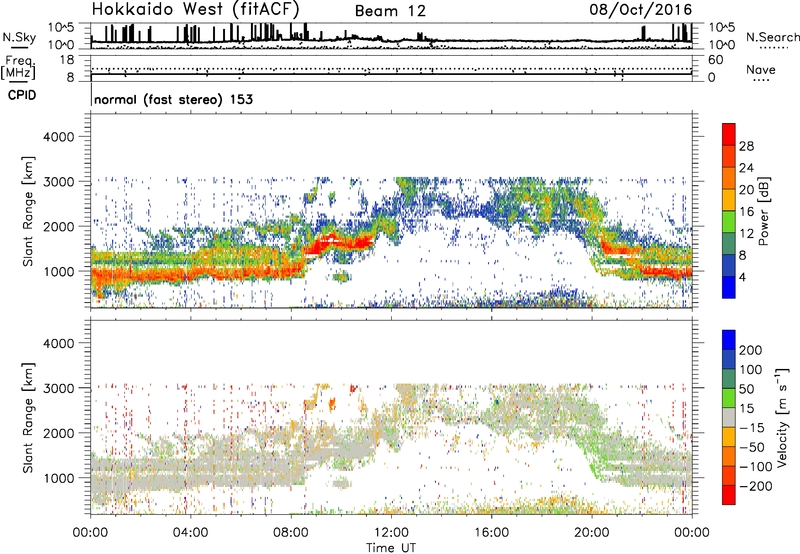
Task: Click the 'Velocity [m s-1]' colorbar label
Action: point(782,417)
